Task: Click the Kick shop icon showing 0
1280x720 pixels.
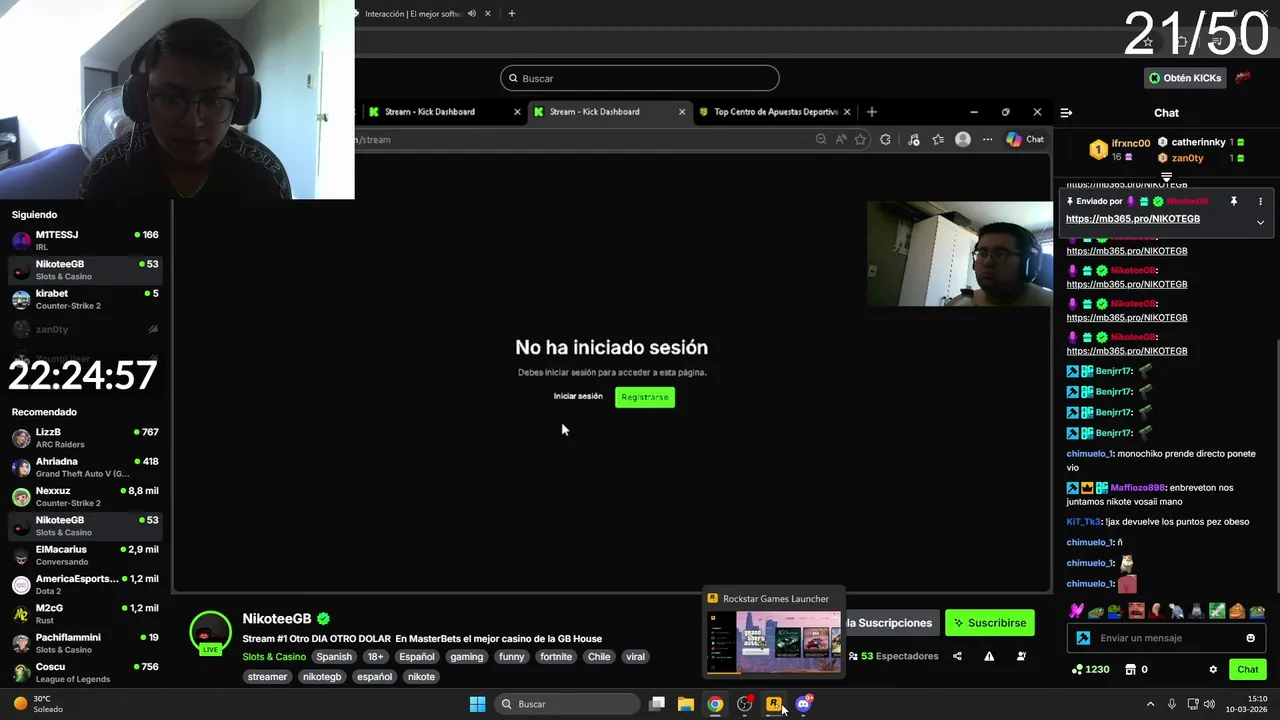Action: click(1136, 669)
